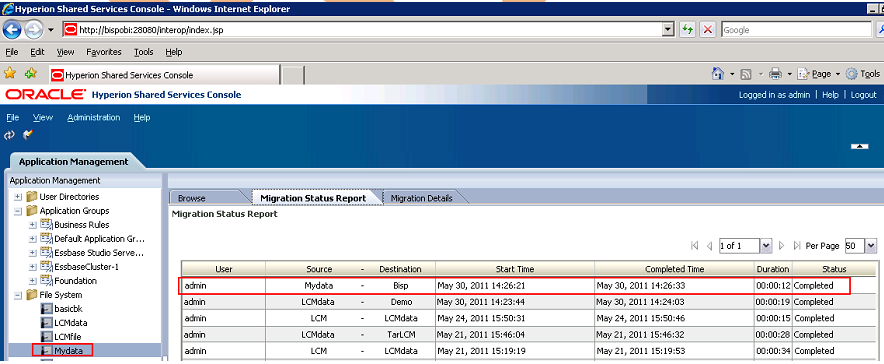Viewport: 884px width, 364px height.
Task: Open the Per Page 50 dropdown
Action: coord(871,246)
